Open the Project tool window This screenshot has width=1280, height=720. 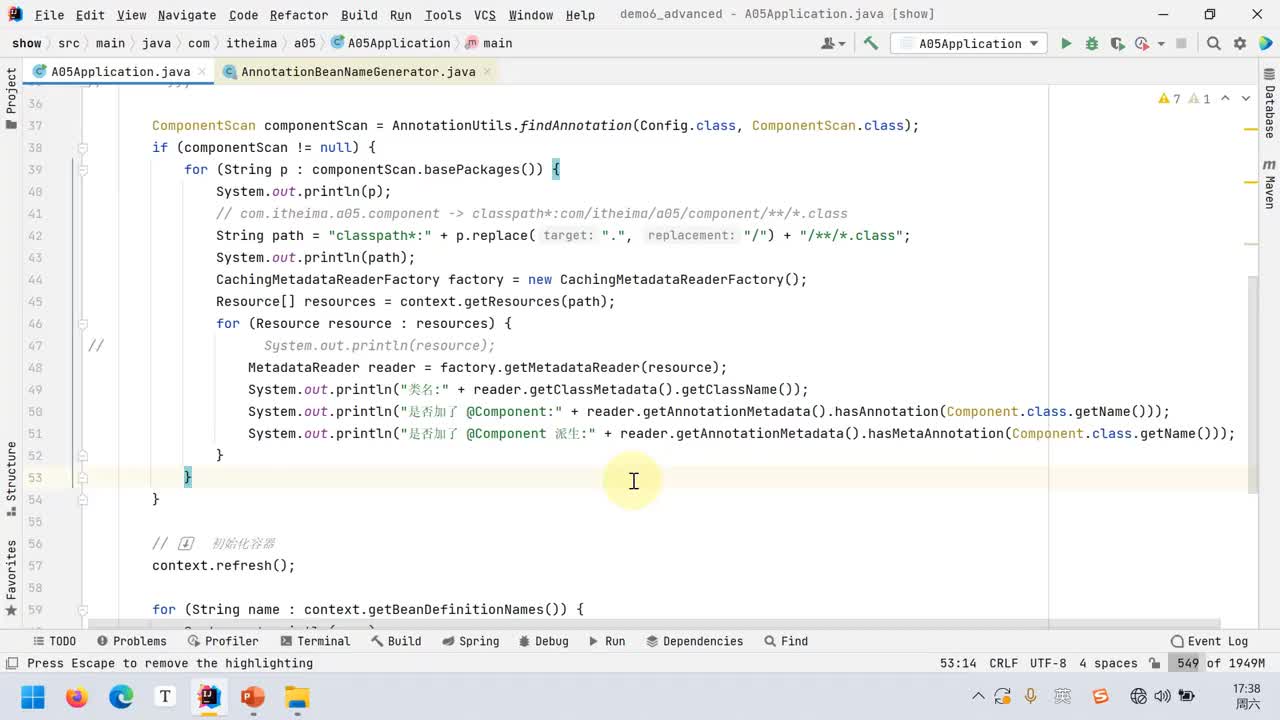pos(11,99)
